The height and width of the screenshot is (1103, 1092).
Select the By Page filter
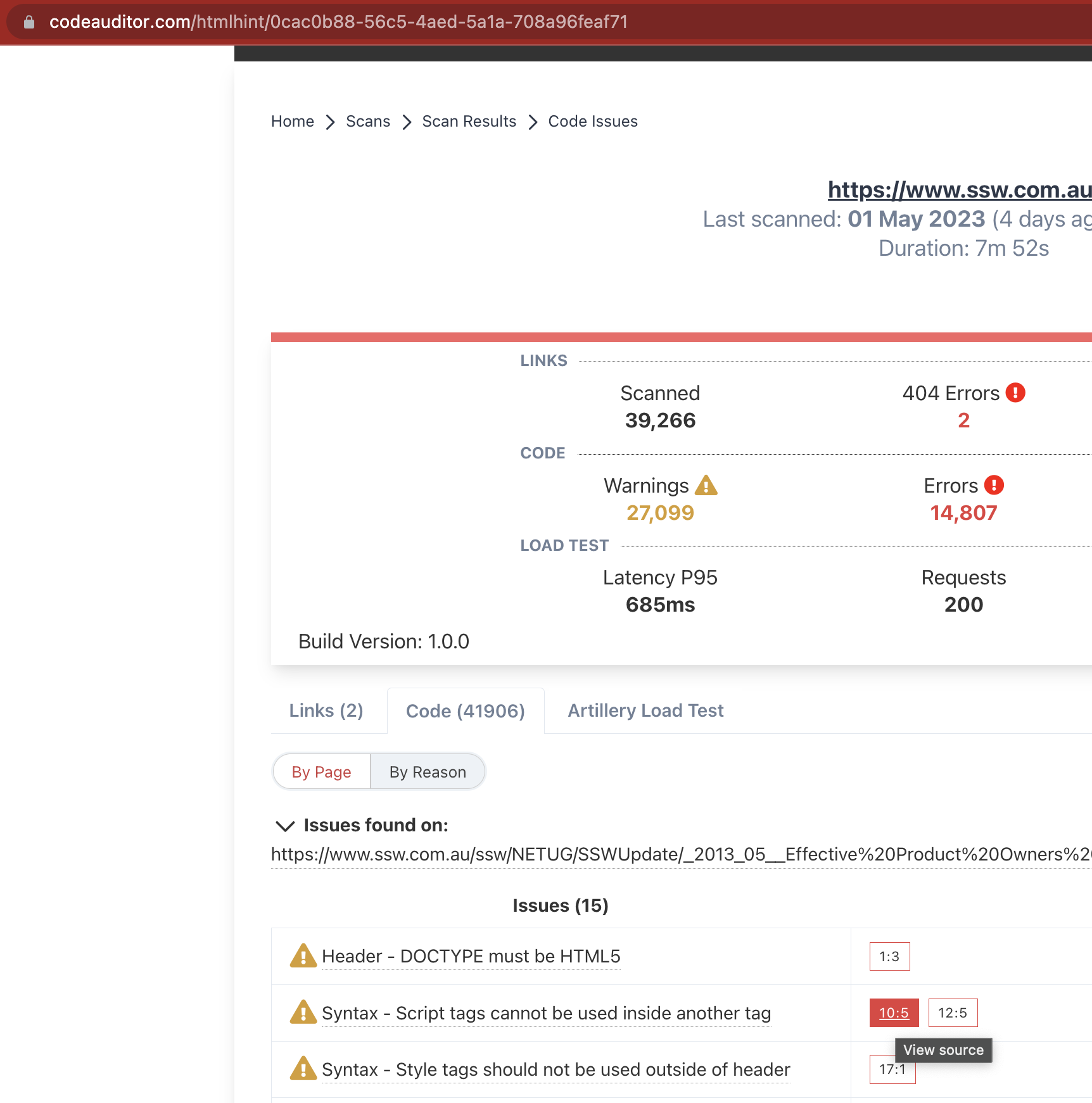[x=321, y=772]
